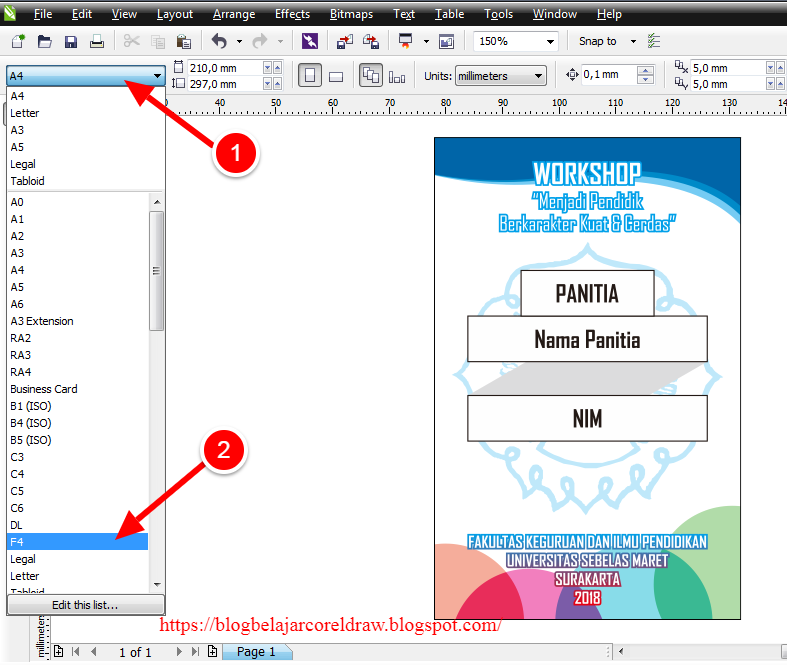Viewport: 787px width, 665px height.
Task: Expand the Application launcher dropdown arrow
Action: pos(426,42)
